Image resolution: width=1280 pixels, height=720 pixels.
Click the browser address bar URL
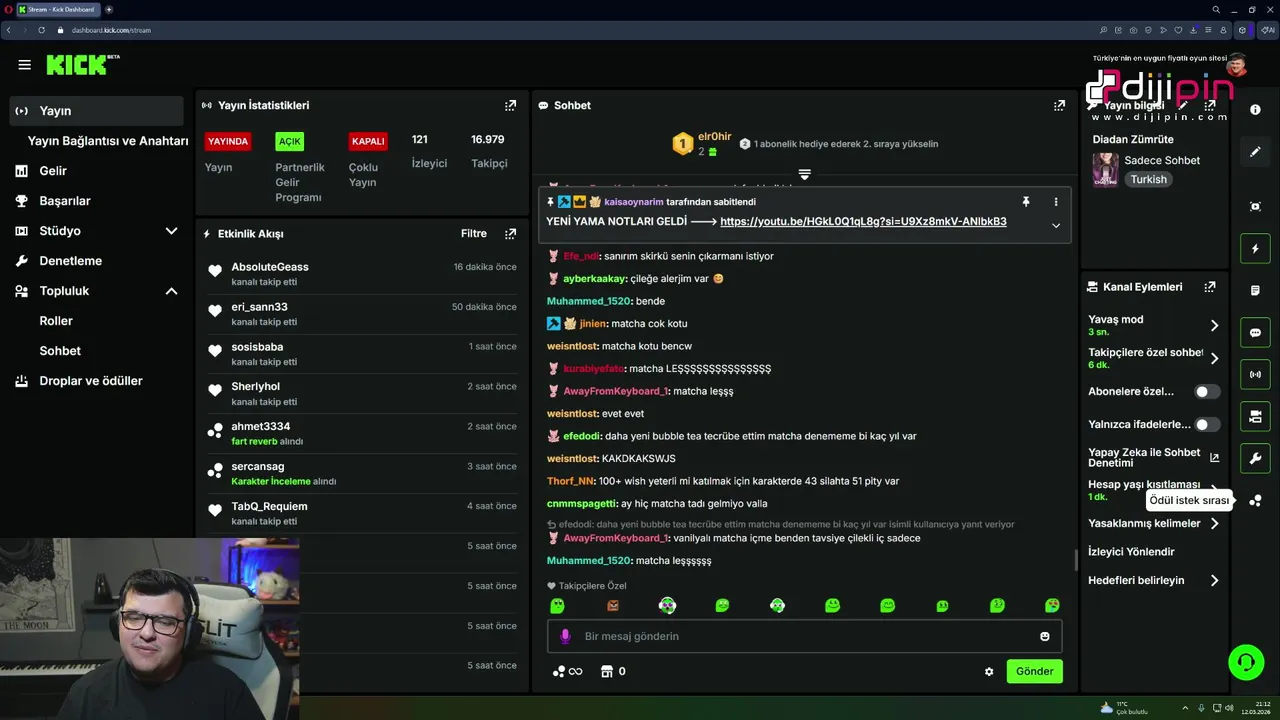tap(111, 30)
